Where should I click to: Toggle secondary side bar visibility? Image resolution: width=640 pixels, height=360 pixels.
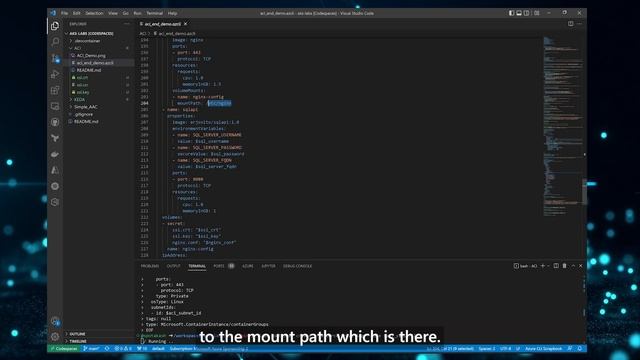(x=527, y=13)
